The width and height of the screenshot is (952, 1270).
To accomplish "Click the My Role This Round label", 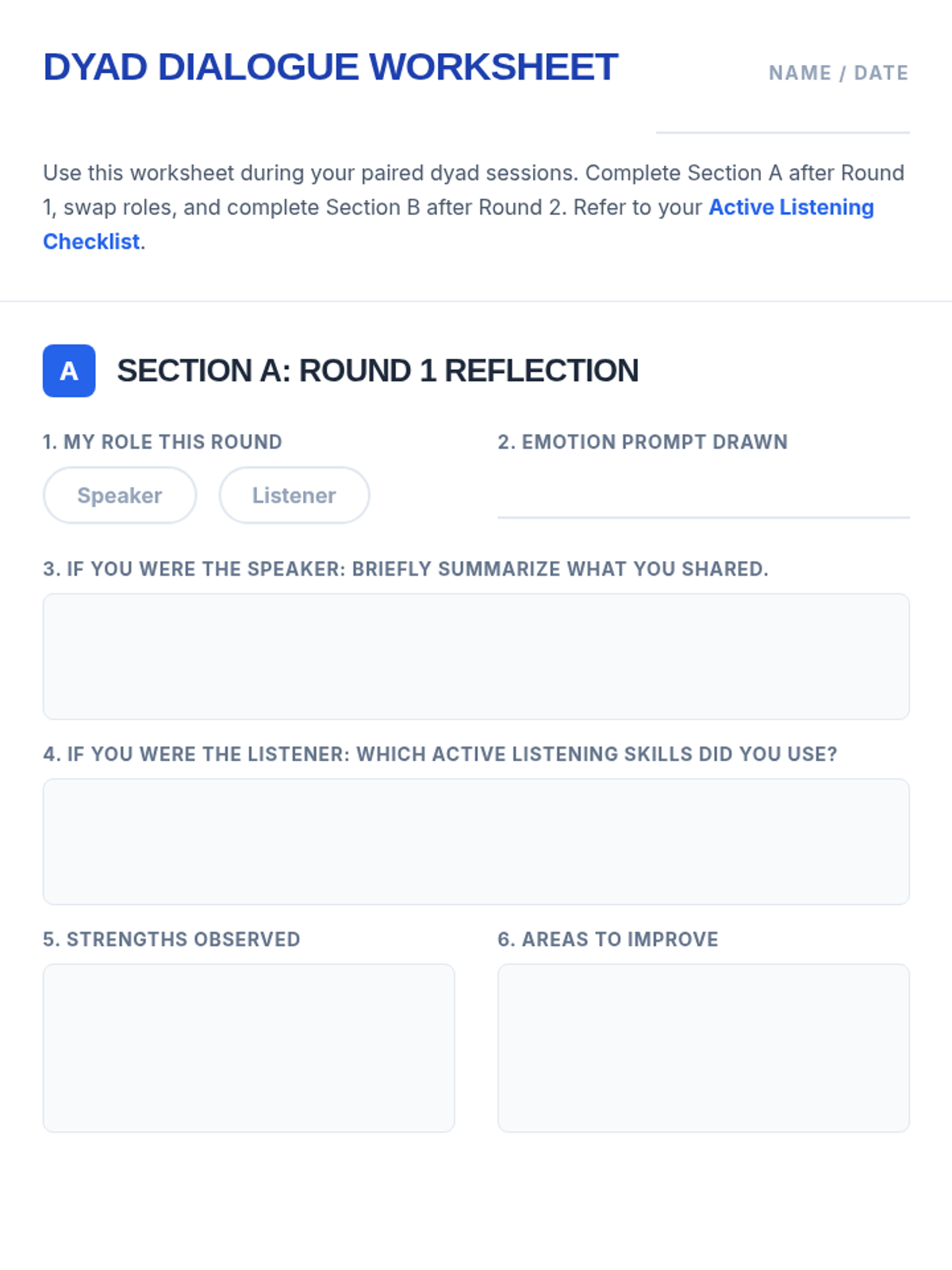I will [163, 442].
